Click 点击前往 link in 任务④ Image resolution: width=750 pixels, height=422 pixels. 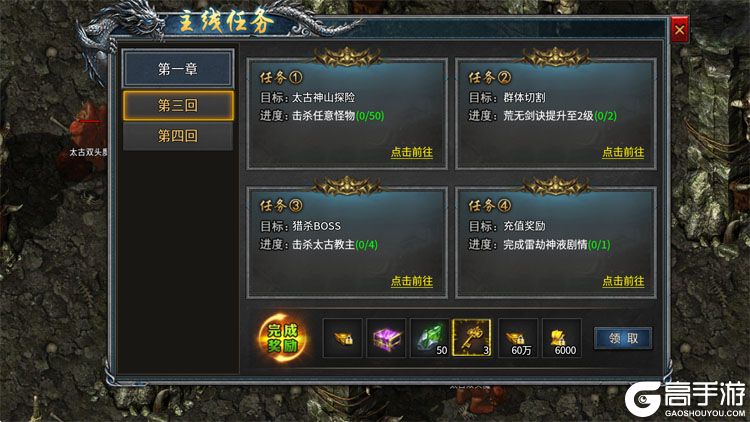(x=623, y=281)
